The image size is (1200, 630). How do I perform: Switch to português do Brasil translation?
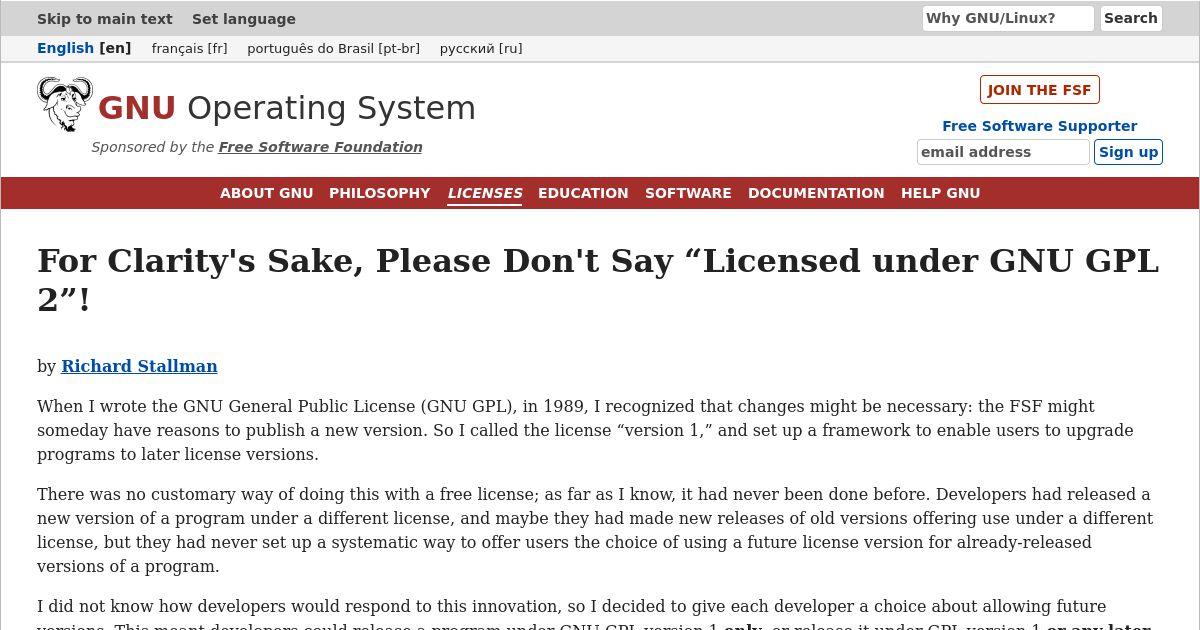[x=333, y=48]
